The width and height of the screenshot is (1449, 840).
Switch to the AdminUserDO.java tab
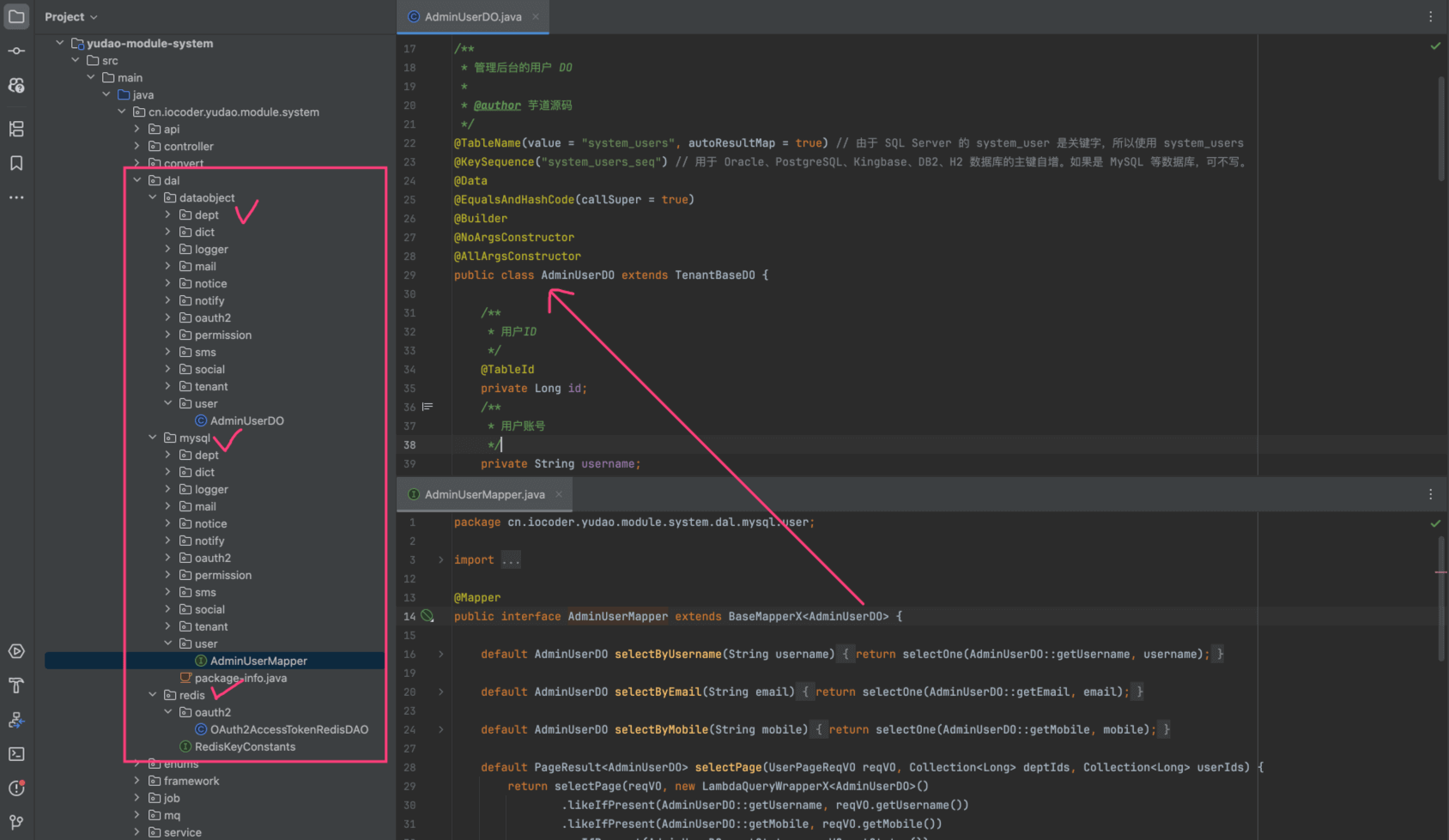[x=472, y=16]
